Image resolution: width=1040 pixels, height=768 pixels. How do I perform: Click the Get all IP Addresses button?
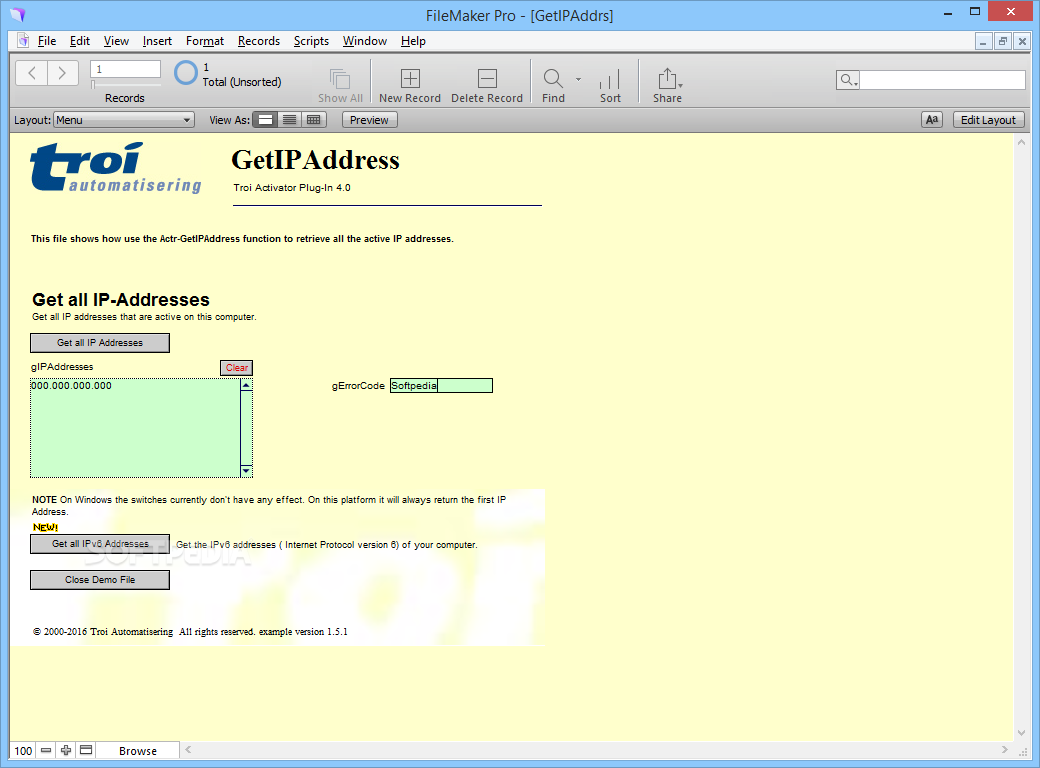(100, 343)
